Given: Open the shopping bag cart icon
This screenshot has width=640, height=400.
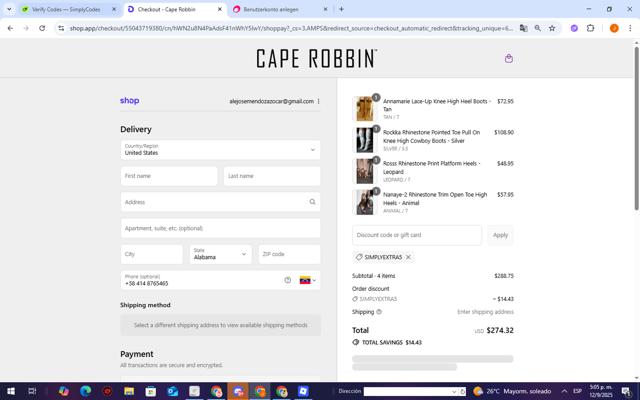Looking at the screenshot, I should (x=509, y=58).
